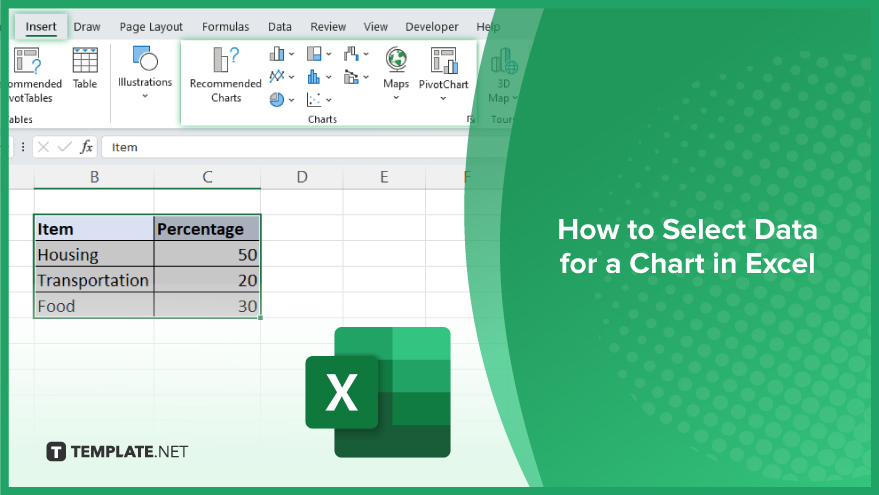879x495 pixels.
Task: Select the column or bar chart icon
Action: (277, 54)
